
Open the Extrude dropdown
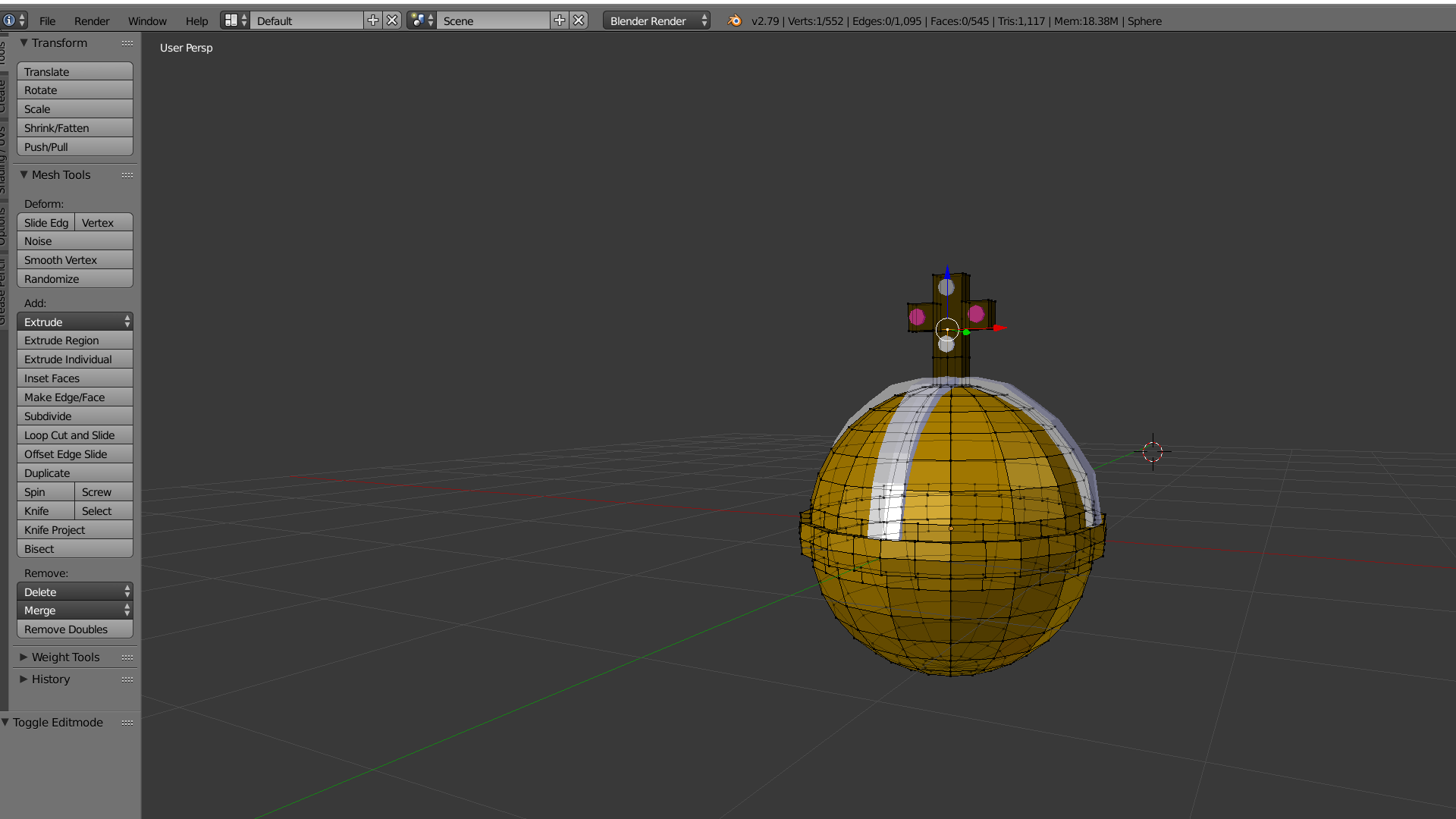(74, 322)
